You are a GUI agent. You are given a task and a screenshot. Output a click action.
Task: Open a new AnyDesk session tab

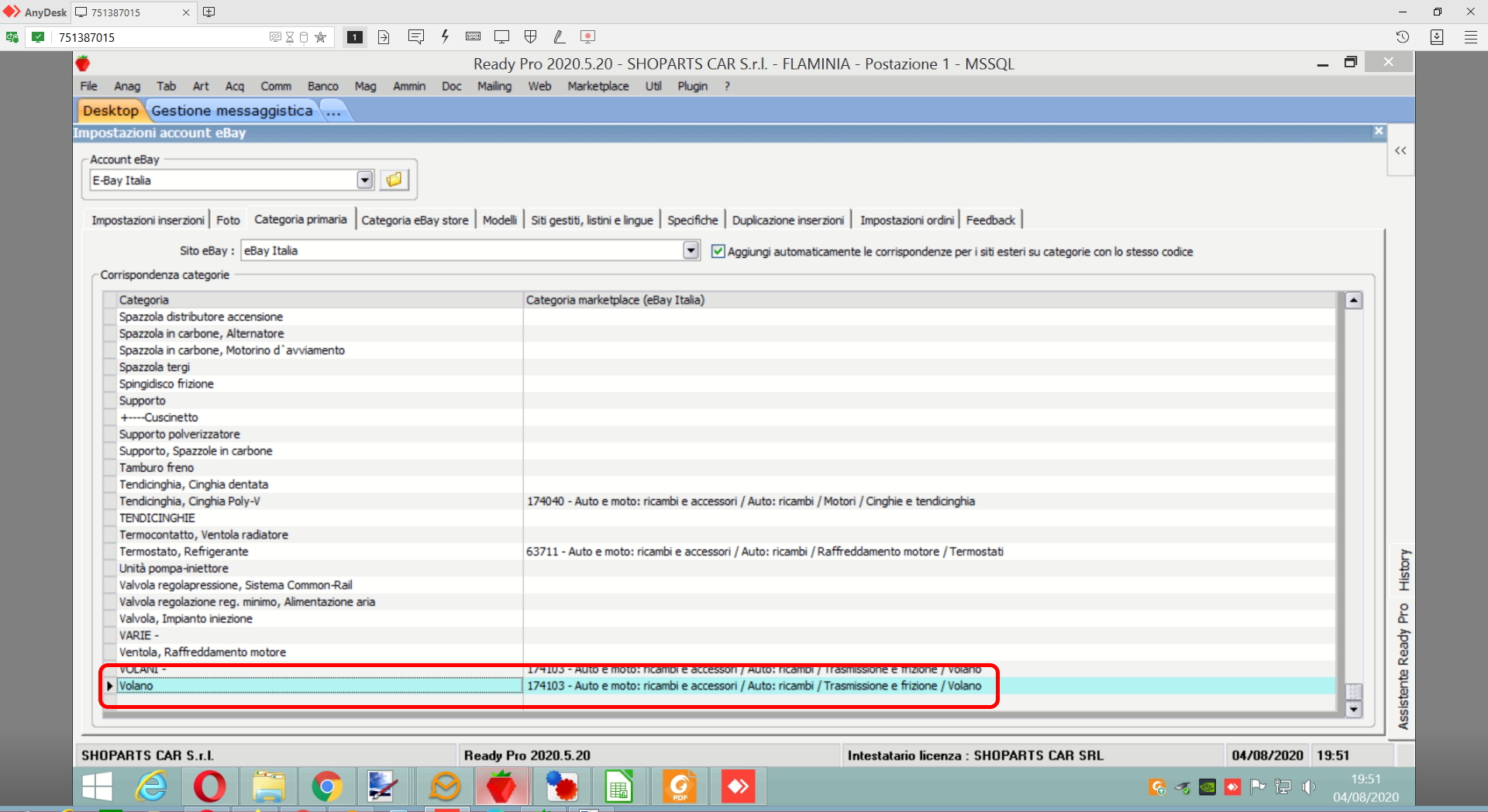click(209, 12)
